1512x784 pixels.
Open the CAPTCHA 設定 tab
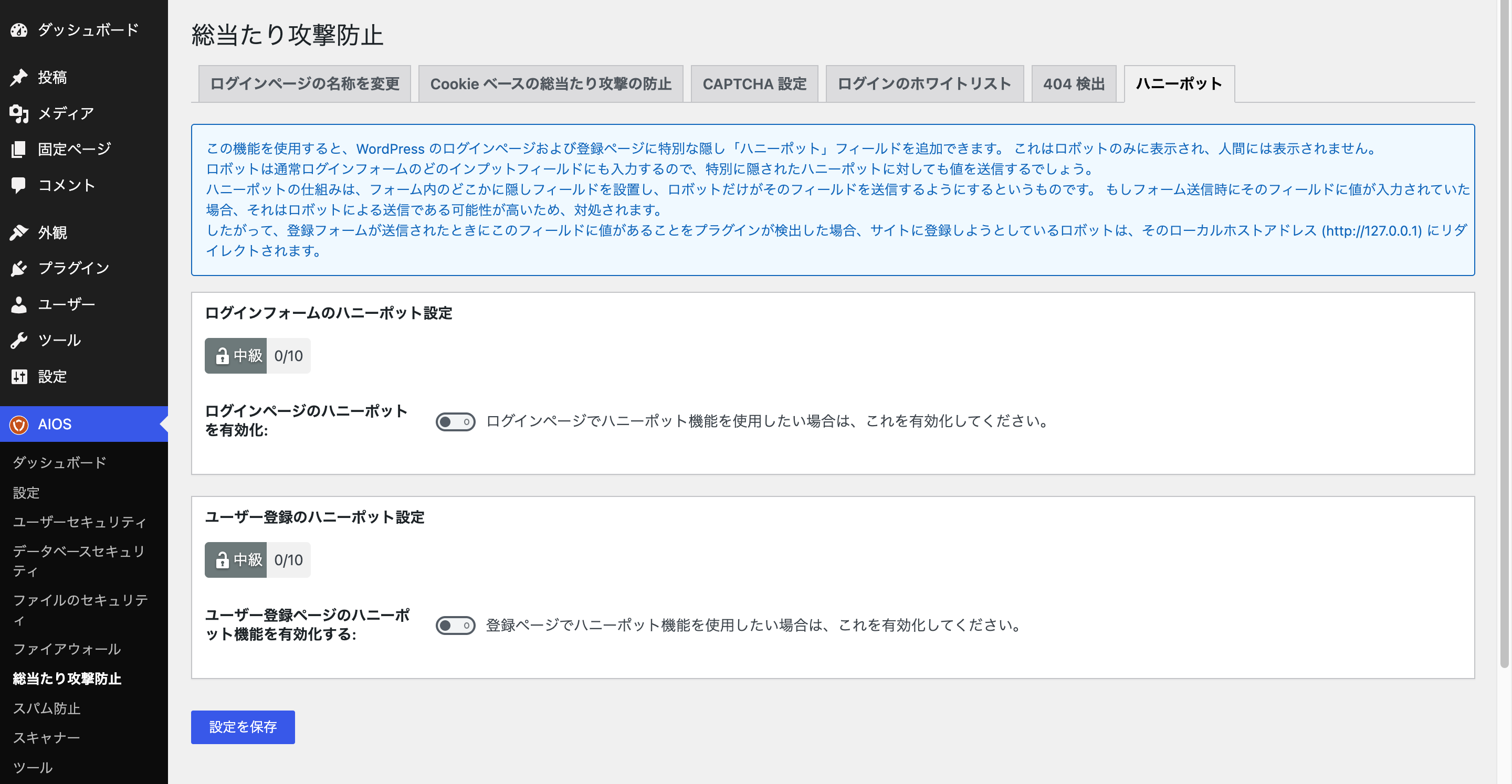point(754,84)
